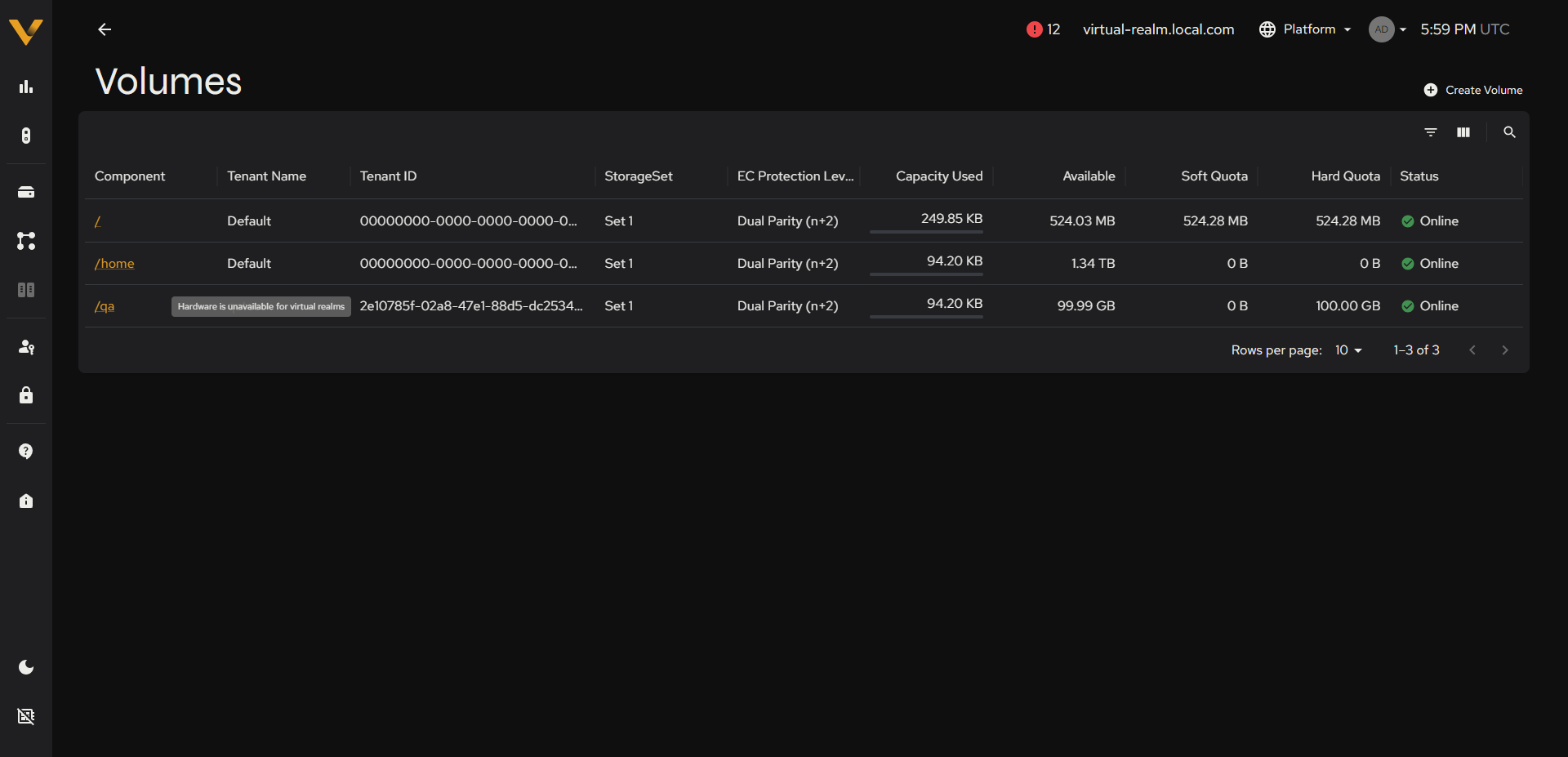Open the storage drive icon in sidebar
The height and width of the screenshot is (757, 1568).
tap(26, 192)
